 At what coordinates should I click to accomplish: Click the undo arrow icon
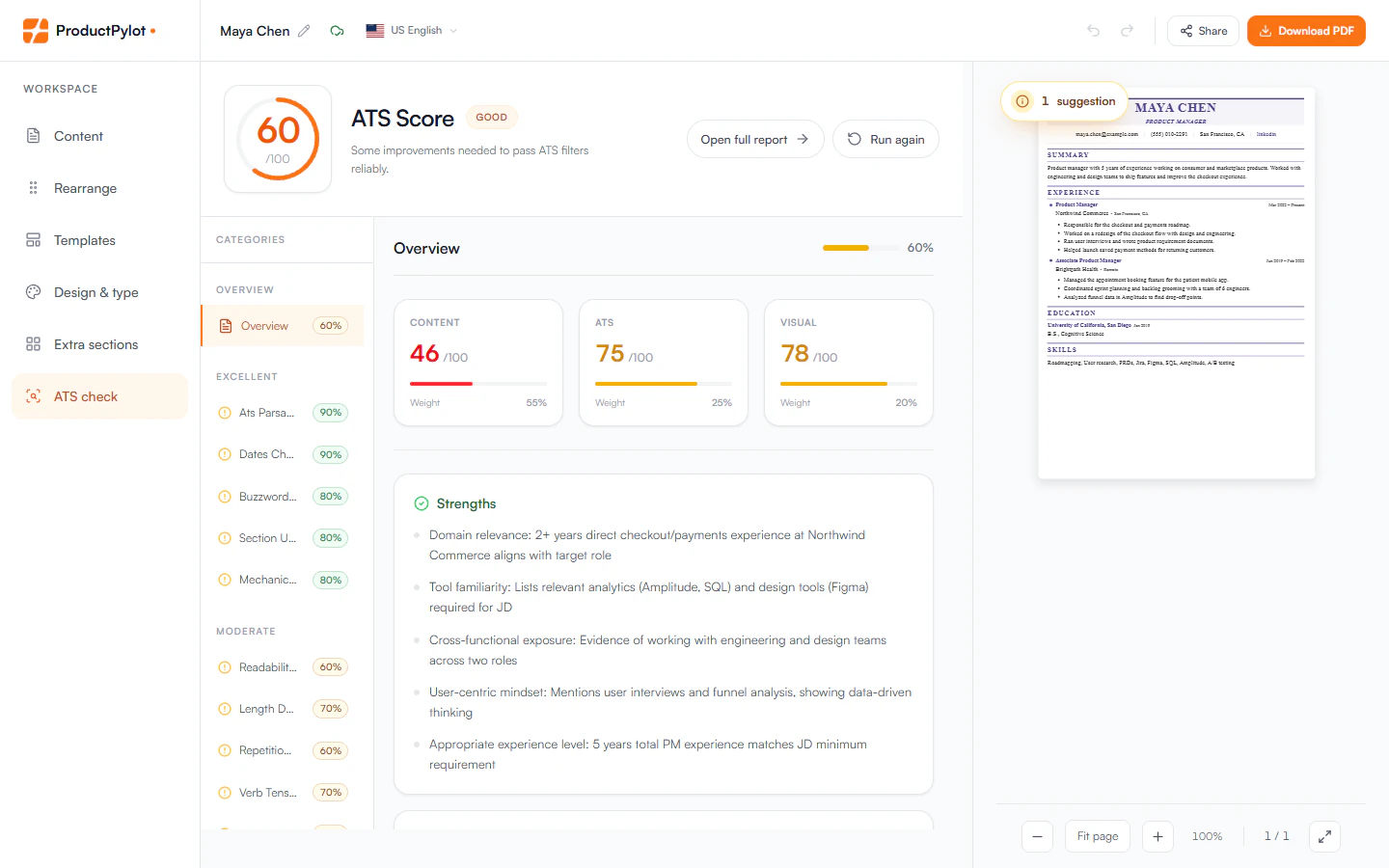click(1093, 31)
